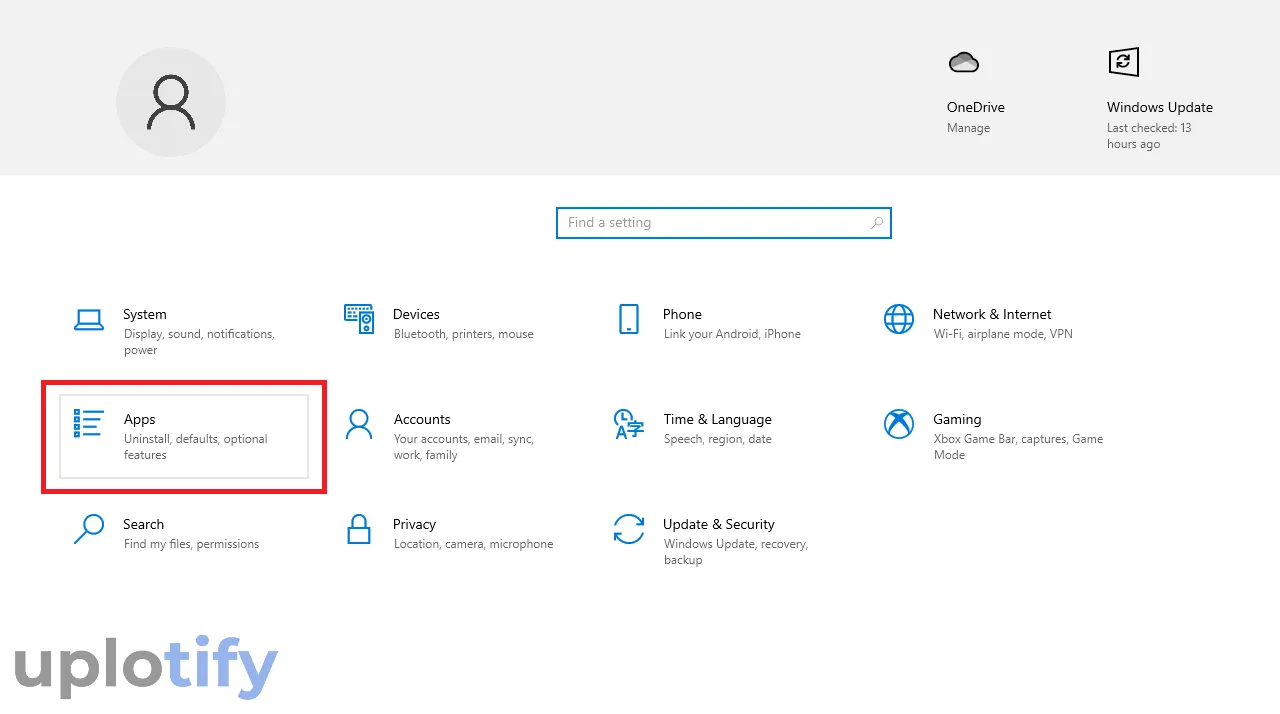Open Search settings title
Viewport: 1280px width, 714px height.
click(x=143, y=524)
